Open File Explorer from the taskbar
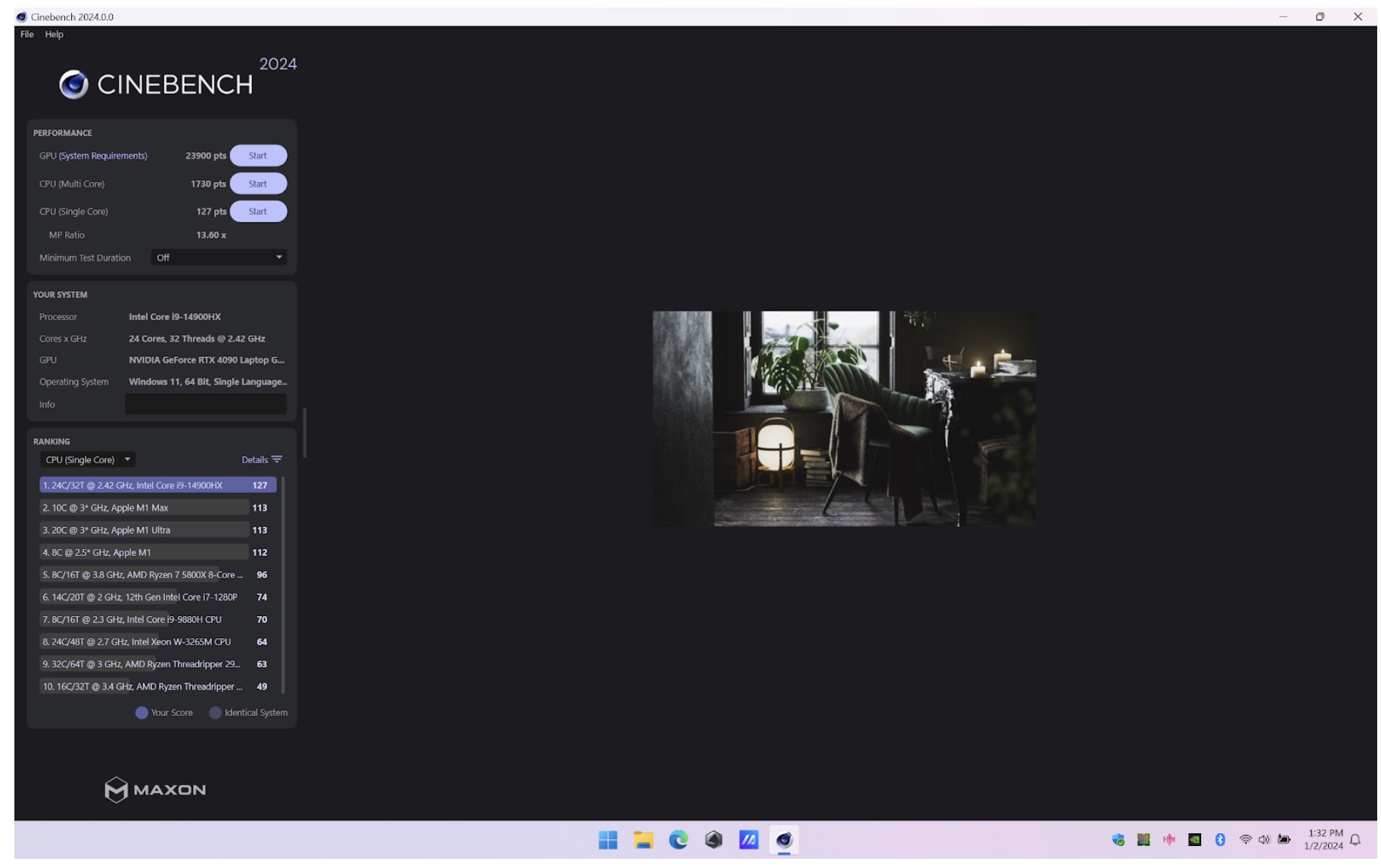This screenshot has height=868, width=1381. [643, 839]
